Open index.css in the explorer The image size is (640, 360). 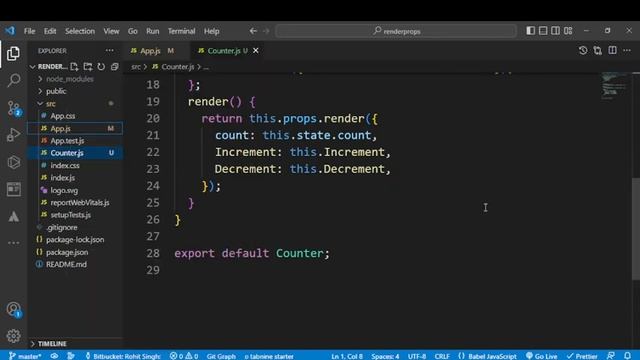[x=65, y=165]
